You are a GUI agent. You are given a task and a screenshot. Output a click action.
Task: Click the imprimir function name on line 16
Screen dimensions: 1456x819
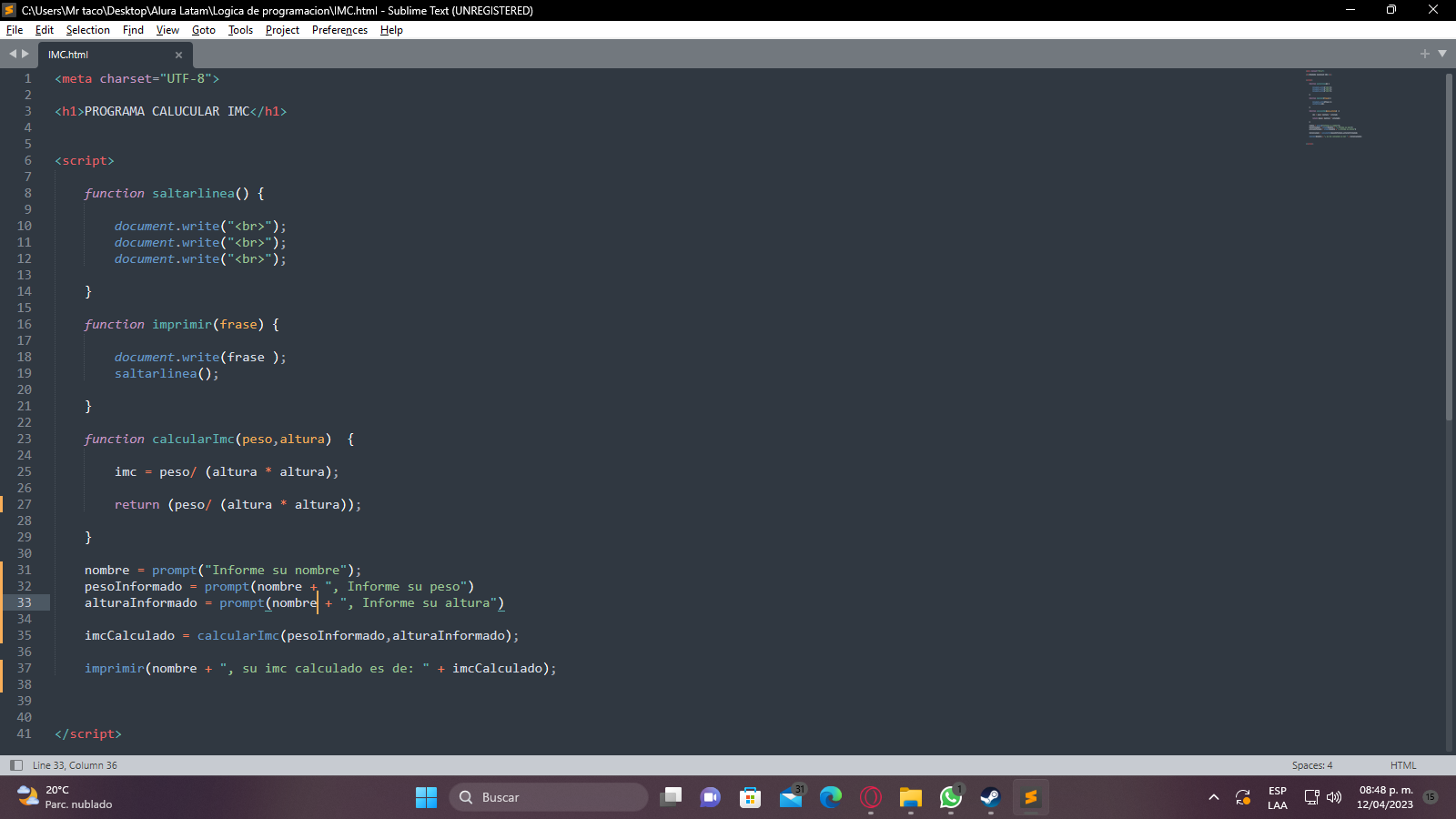click(x=182, y=324)
